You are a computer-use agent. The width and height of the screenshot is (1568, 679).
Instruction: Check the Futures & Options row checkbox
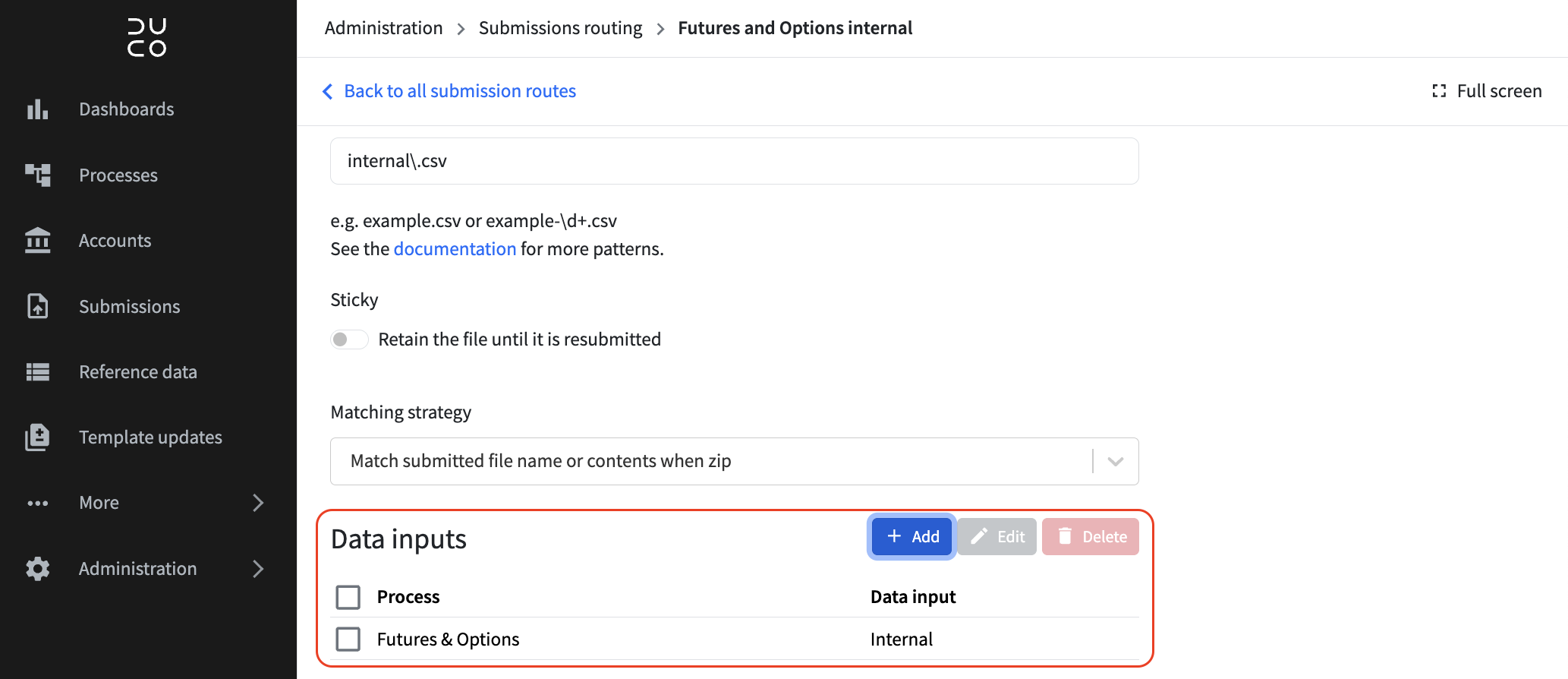coord(348,640)
